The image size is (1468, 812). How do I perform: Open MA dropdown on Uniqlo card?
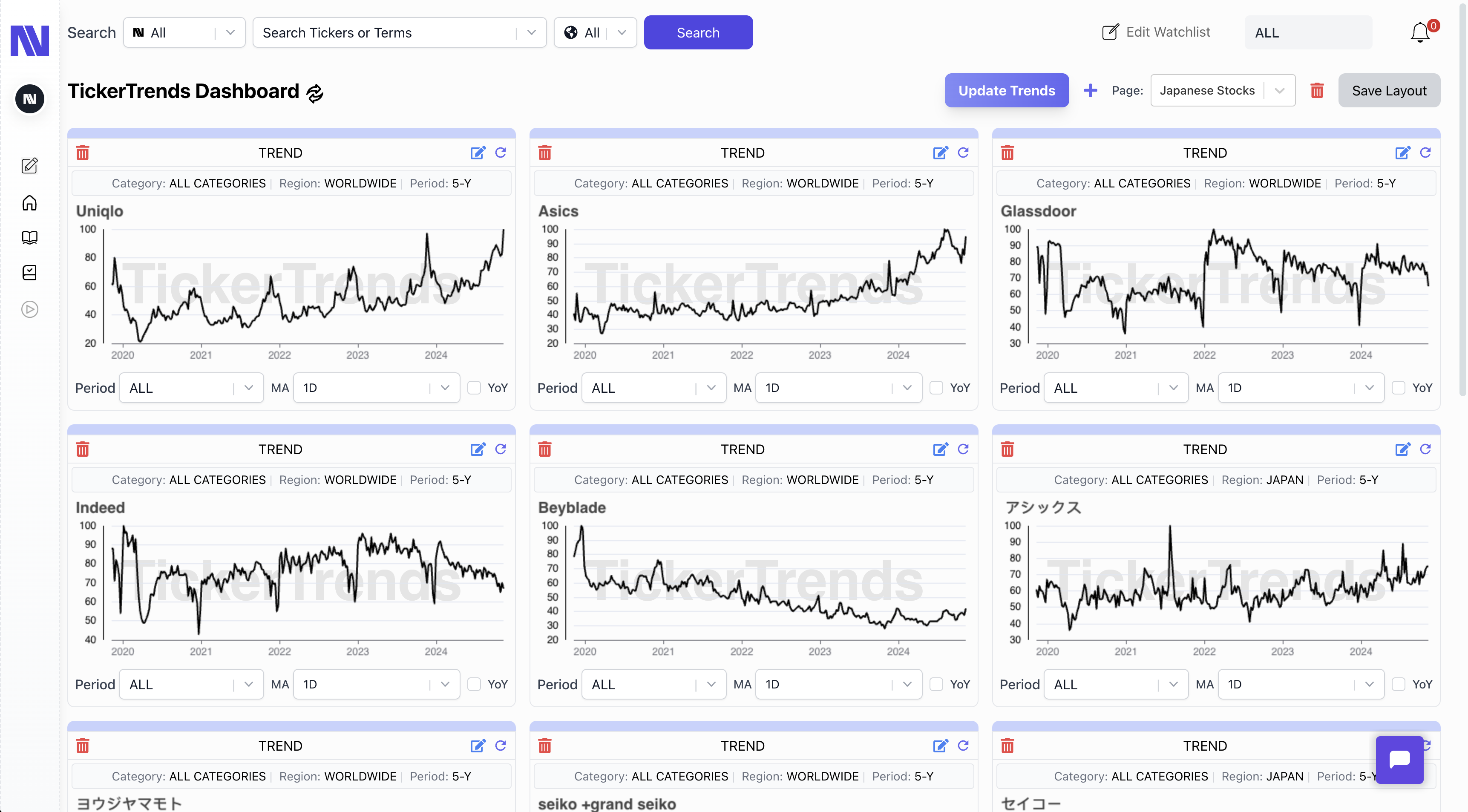376,388
